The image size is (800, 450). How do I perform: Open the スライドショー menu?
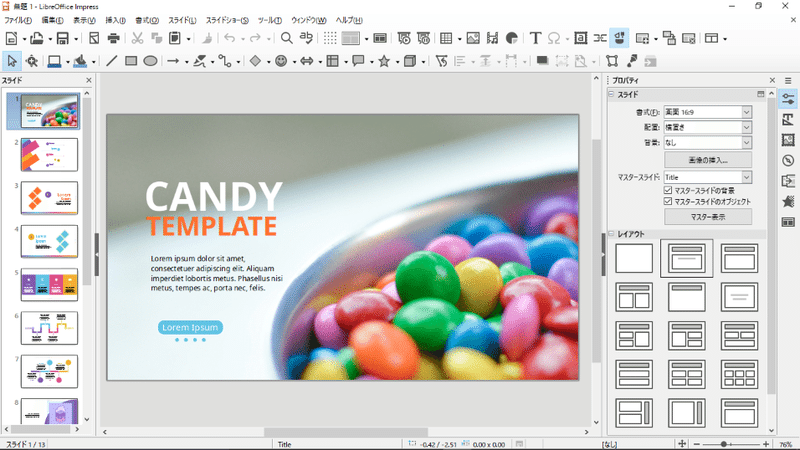click(227, 20)
